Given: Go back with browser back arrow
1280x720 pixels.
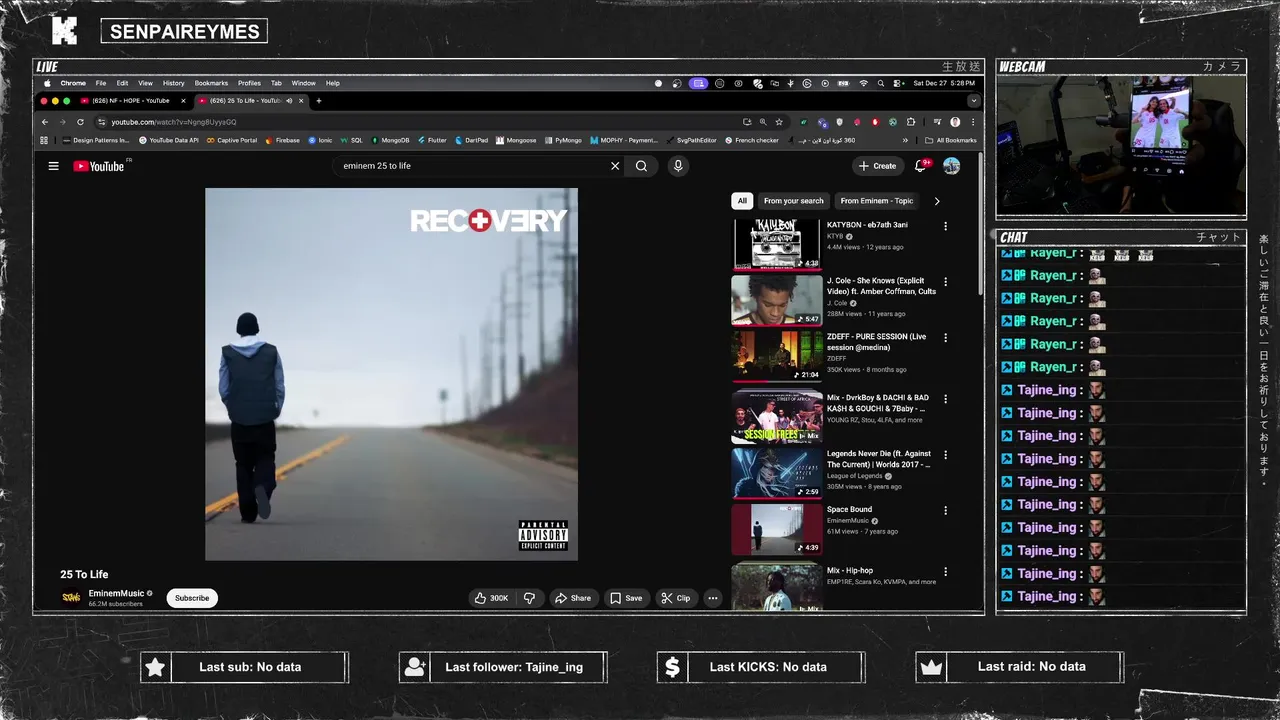Looking at the screenshot, I should click(x=45, y=122).
